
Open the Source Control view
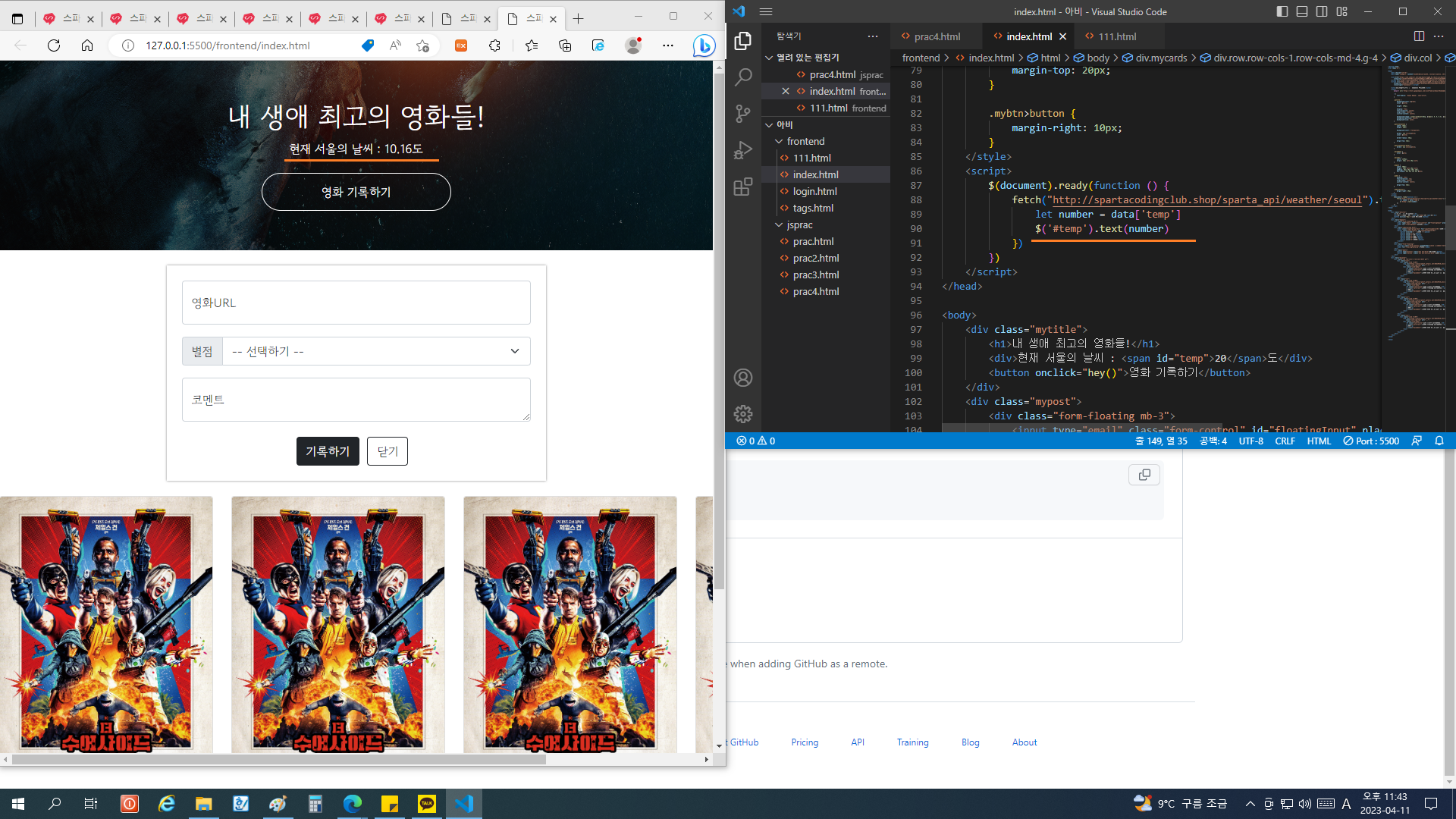(743, 114)
